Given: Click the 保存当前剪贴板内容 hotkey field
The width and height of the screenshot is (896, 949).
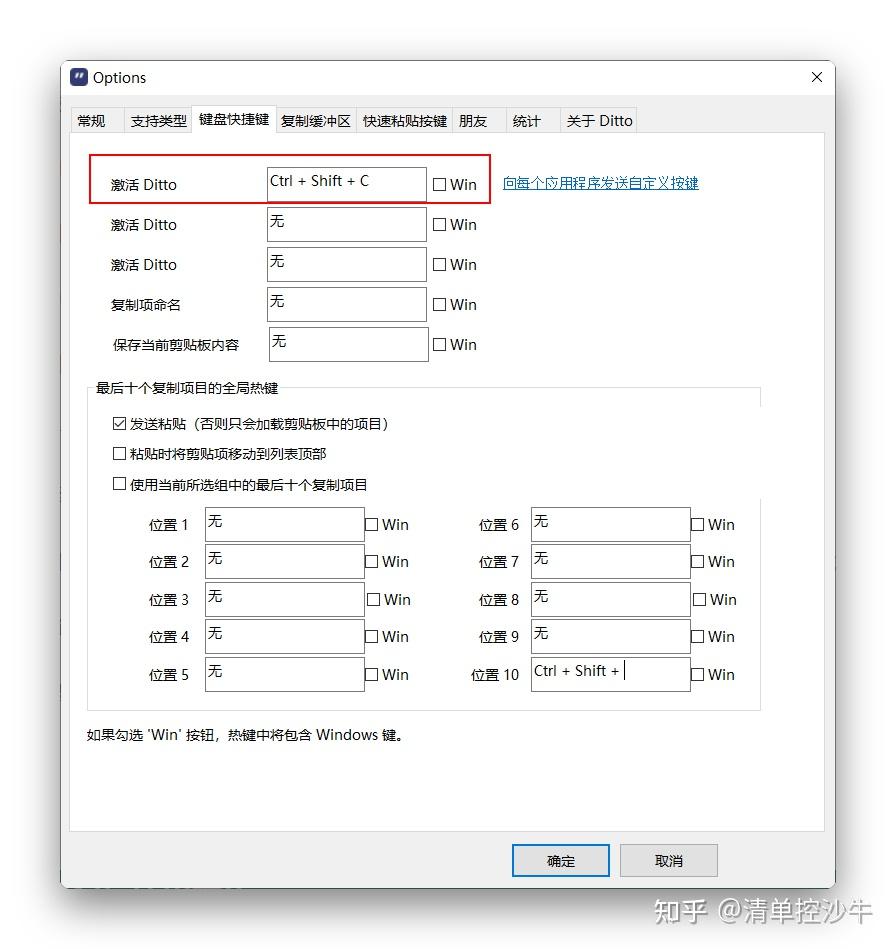Looking at the screenshot, I should [349, 344].
